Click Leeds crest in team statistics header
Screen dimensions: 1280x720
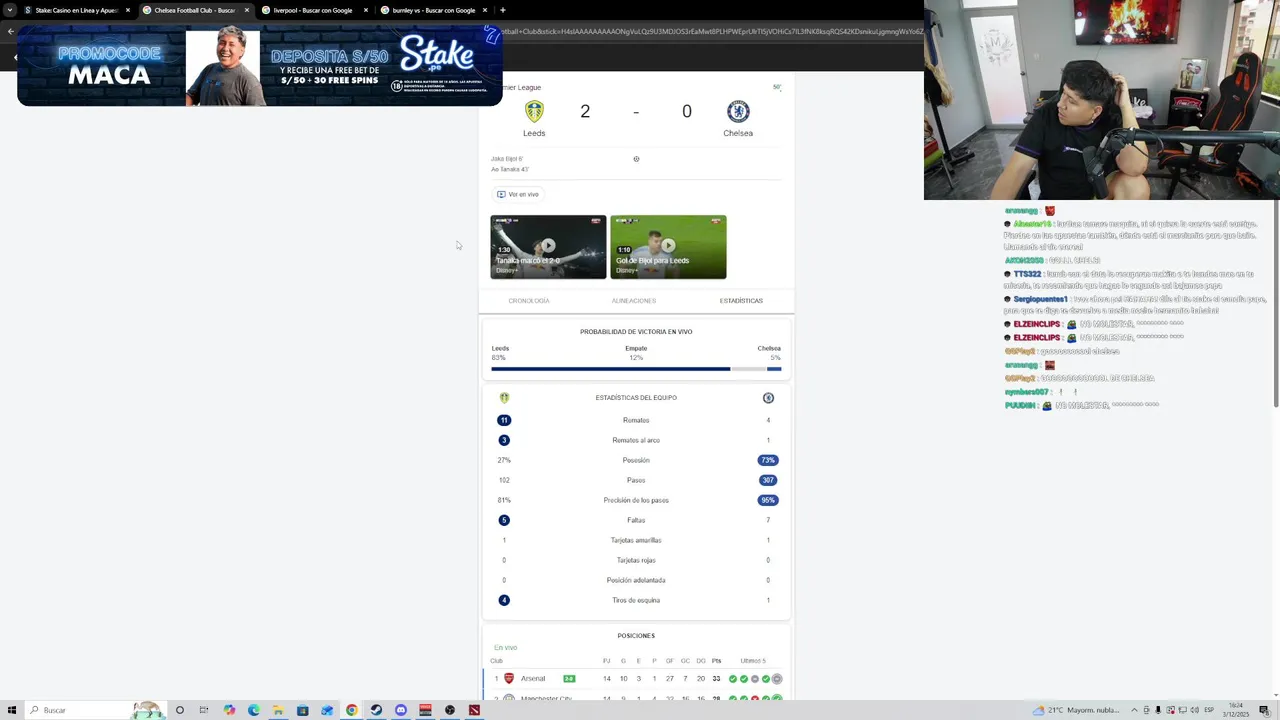pyautogui.click(x=504, y=398)
